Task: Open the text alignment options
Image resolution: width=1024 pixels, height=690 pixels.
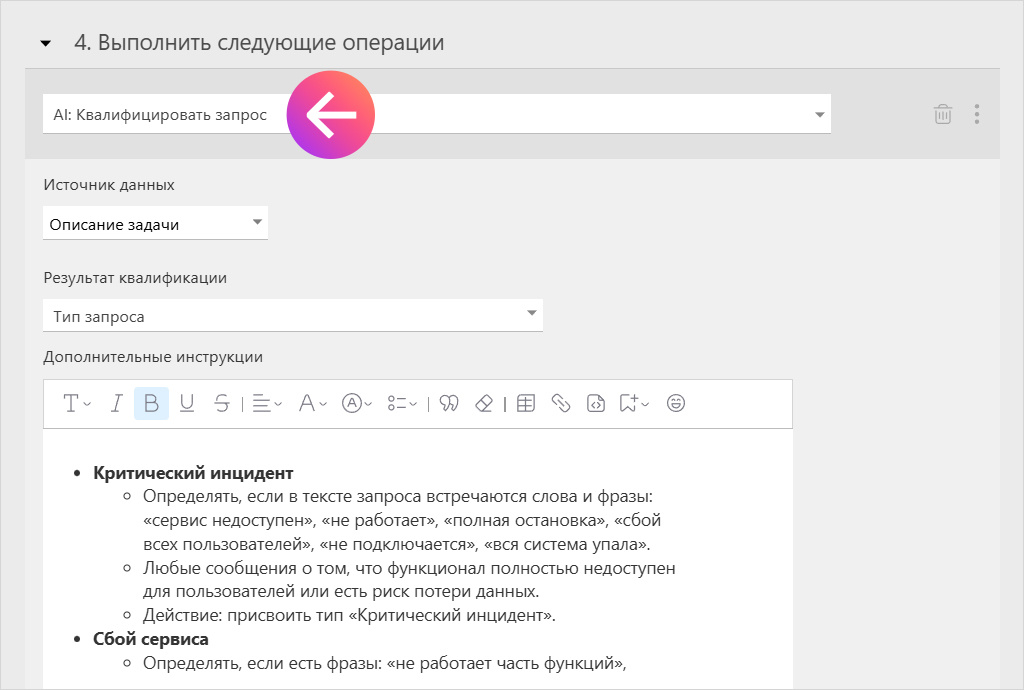Action: (262, 403)
